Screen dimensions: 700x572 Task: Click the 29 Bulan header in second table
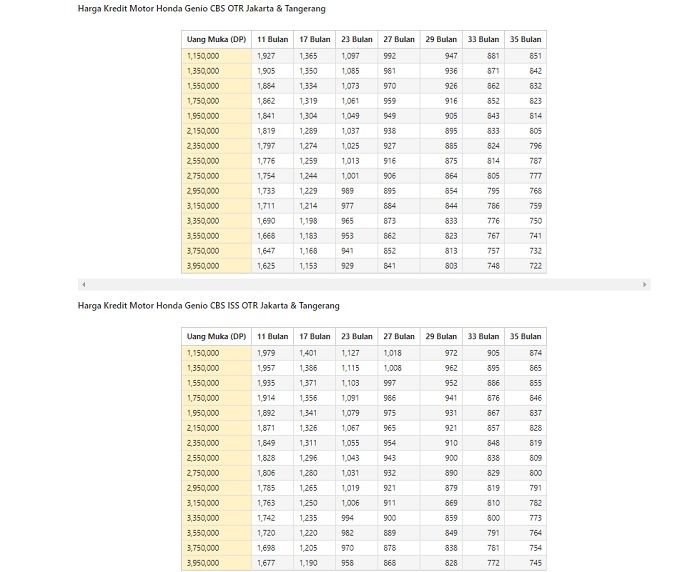pos(441,336)
